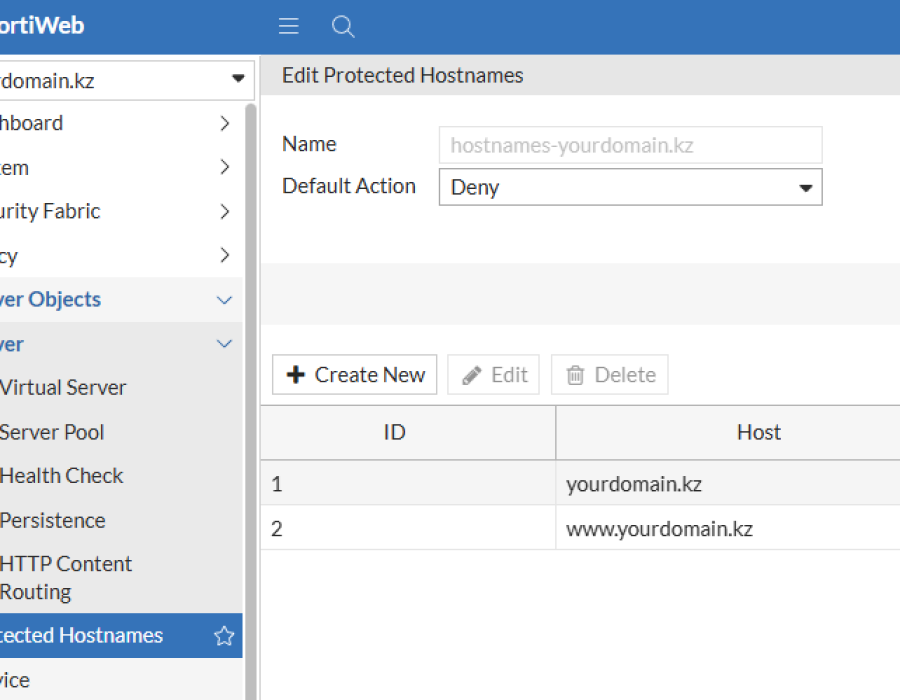900x700 pixels.
Task: Click the Name input field
Action: pos(630,145)
